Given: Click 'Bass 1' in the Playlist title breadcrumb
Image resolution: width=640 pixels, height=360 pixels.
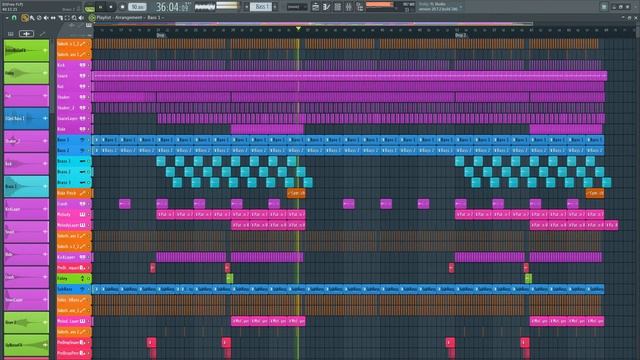Looking at the screenshot, I should pyautogui.click(x=153, y=18).
